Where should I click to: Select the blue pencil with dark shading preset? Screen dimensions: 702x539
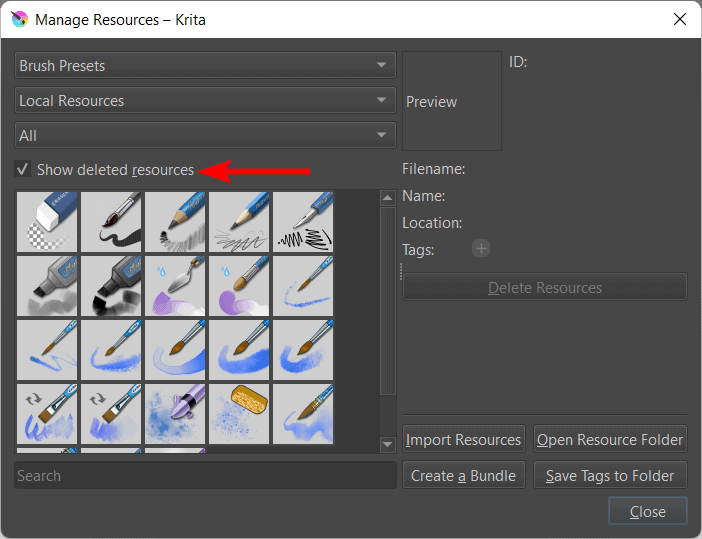[x=176, y=222]
